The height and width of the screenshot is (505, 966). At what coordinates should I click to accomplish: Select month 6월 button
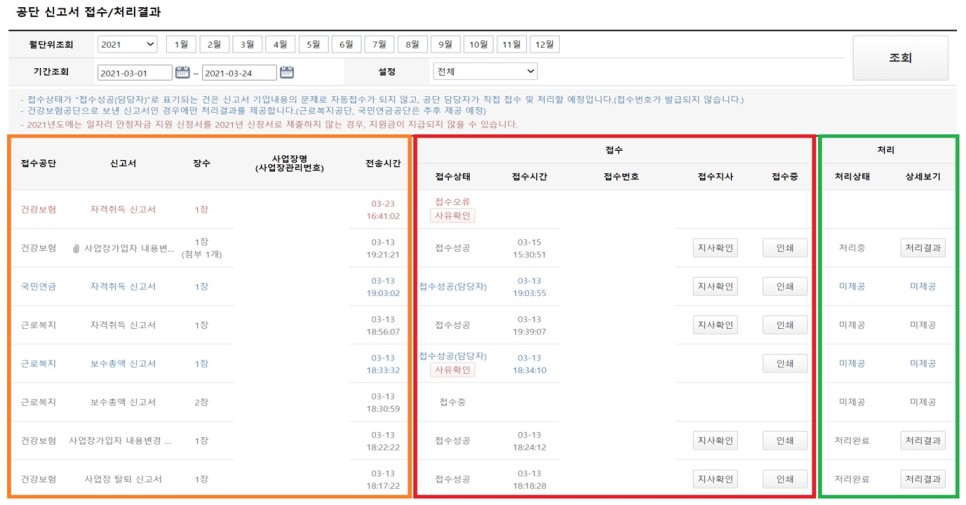click(346, 44)
